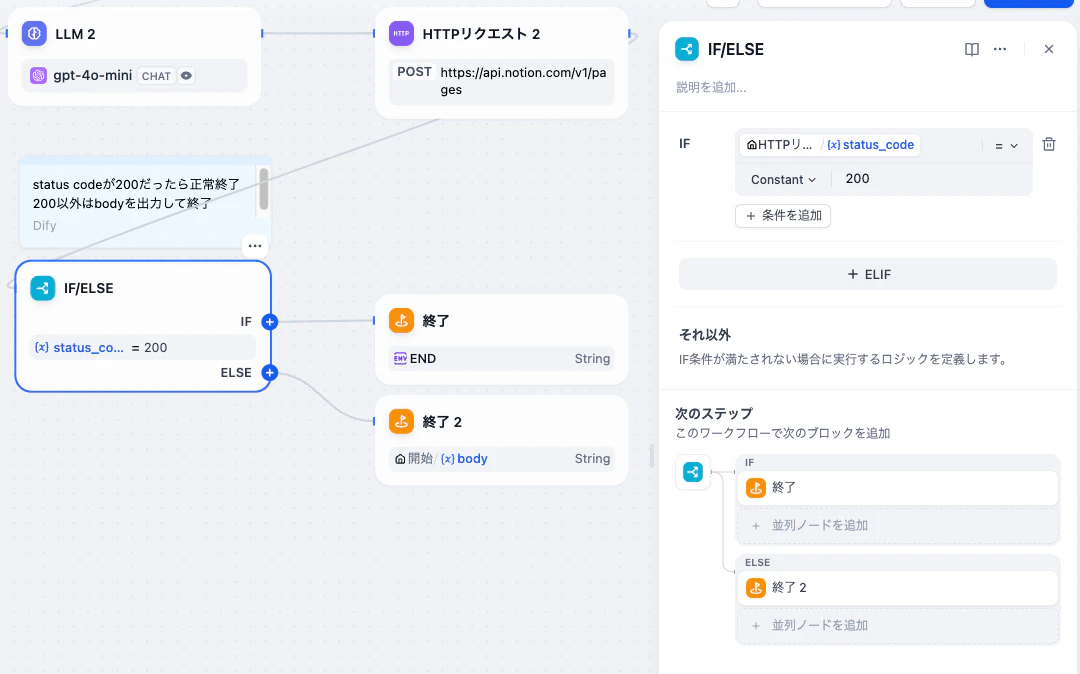1080x674 pixels.
Task: Click the orange icon of canvas node 終了 2
Action: pyautogui.click(x=402, y=421)
